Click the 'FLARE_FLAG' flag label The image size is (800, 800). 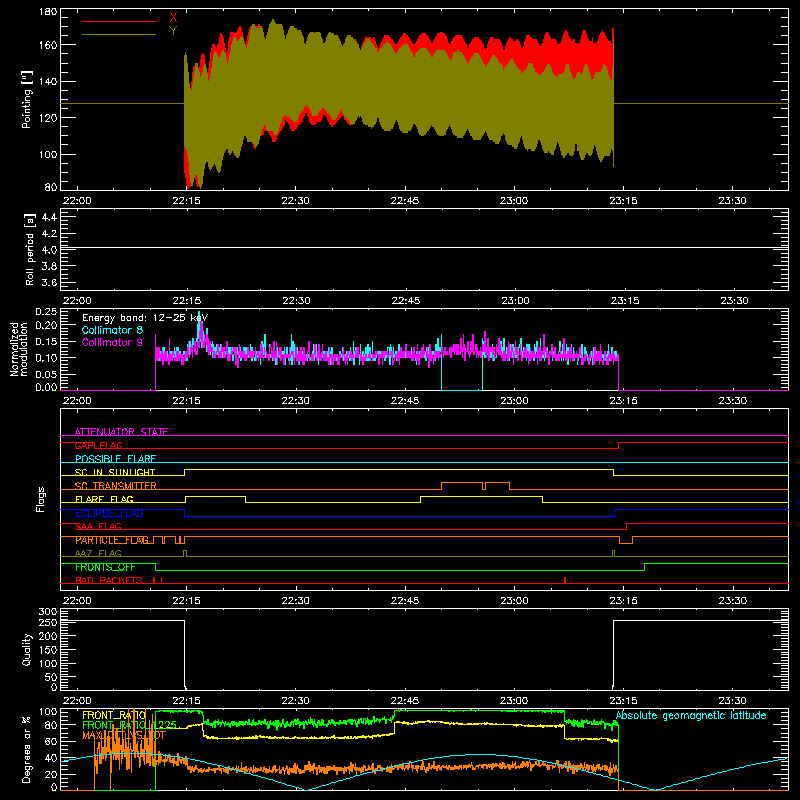104,499
